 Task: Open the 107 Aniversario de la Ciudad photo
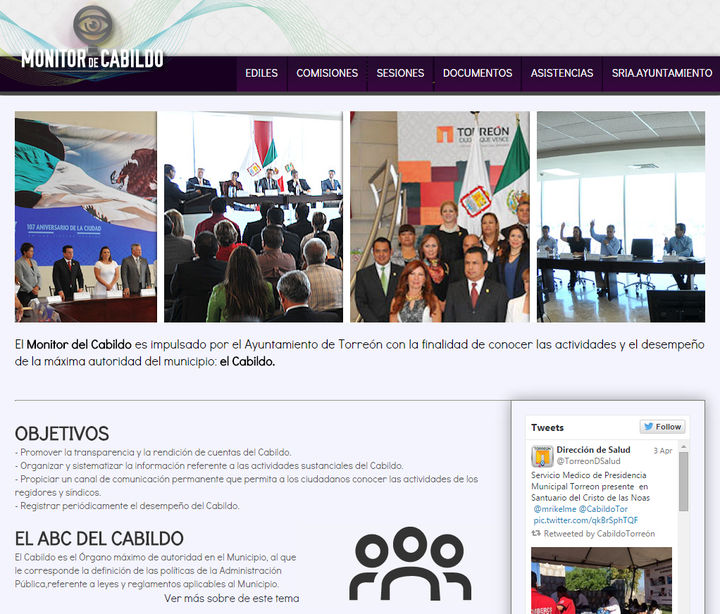[x=85, y=216]
